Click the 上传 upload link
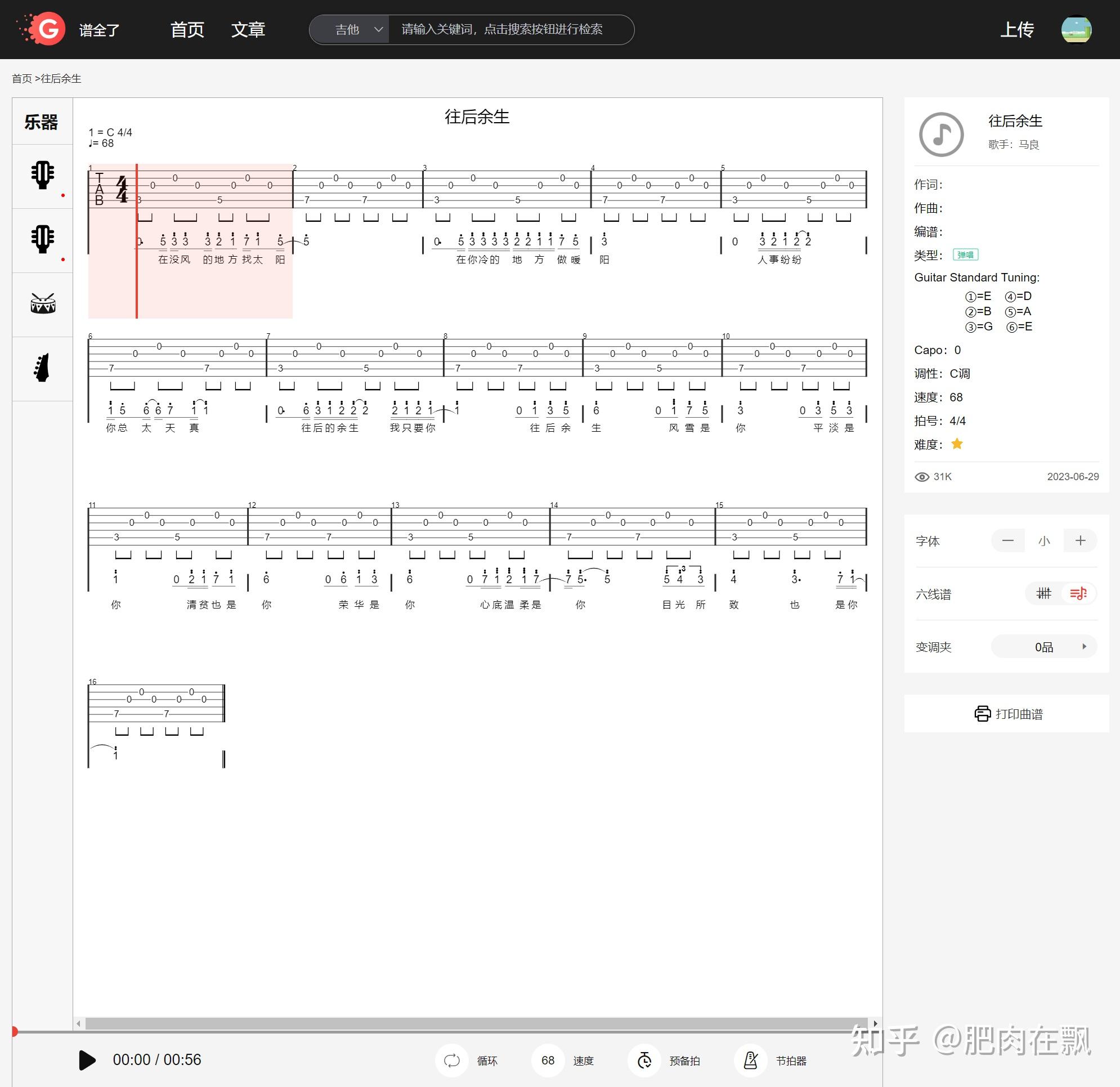This screenshot has width=1120, height=1087. point(1016,29)
